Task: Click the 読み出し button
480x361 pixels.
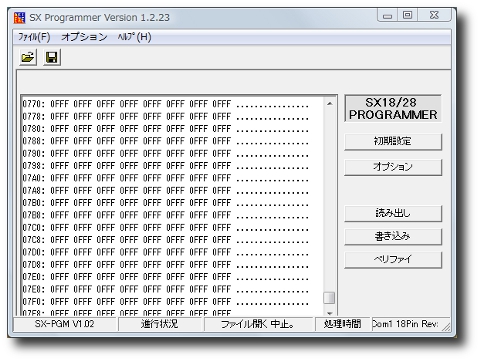Action: pos(393,213)
